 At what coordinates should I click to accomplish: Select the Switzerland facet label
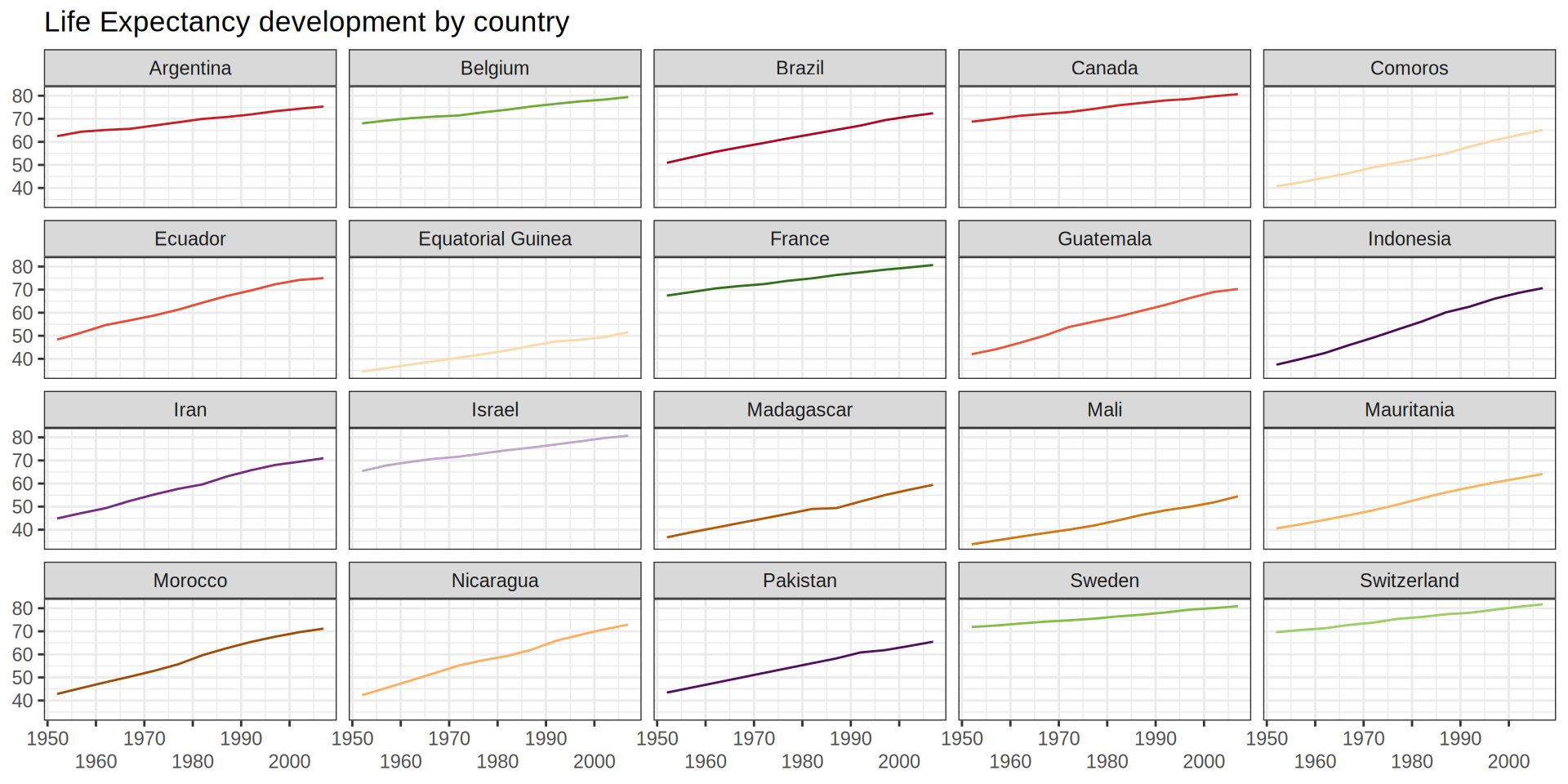click(x=1409, y=581)
